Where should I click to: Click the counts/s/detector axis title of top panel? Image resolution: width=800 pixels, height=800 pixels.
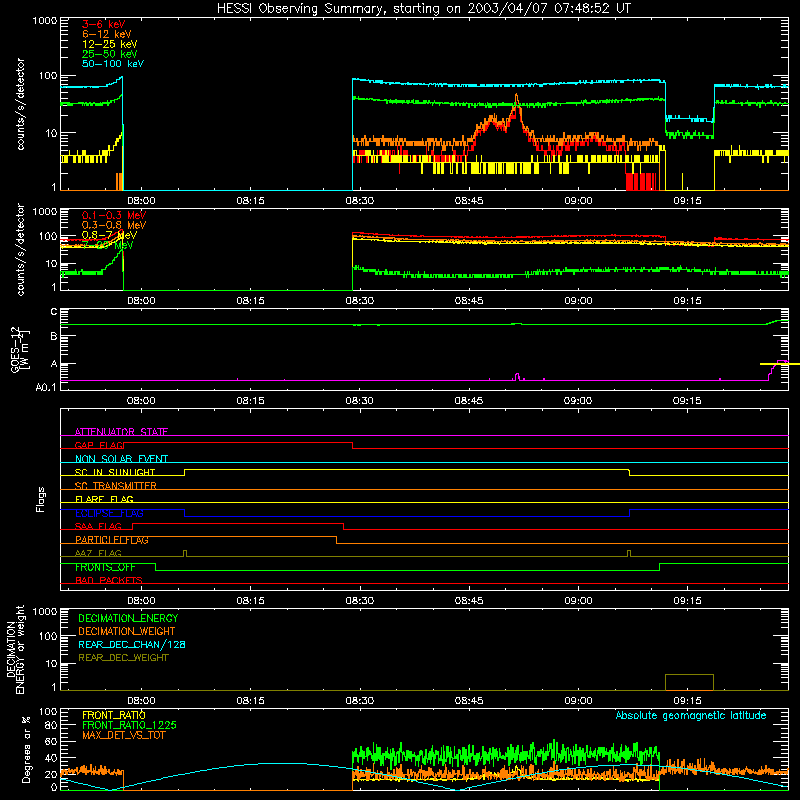[x=20, y=104]
